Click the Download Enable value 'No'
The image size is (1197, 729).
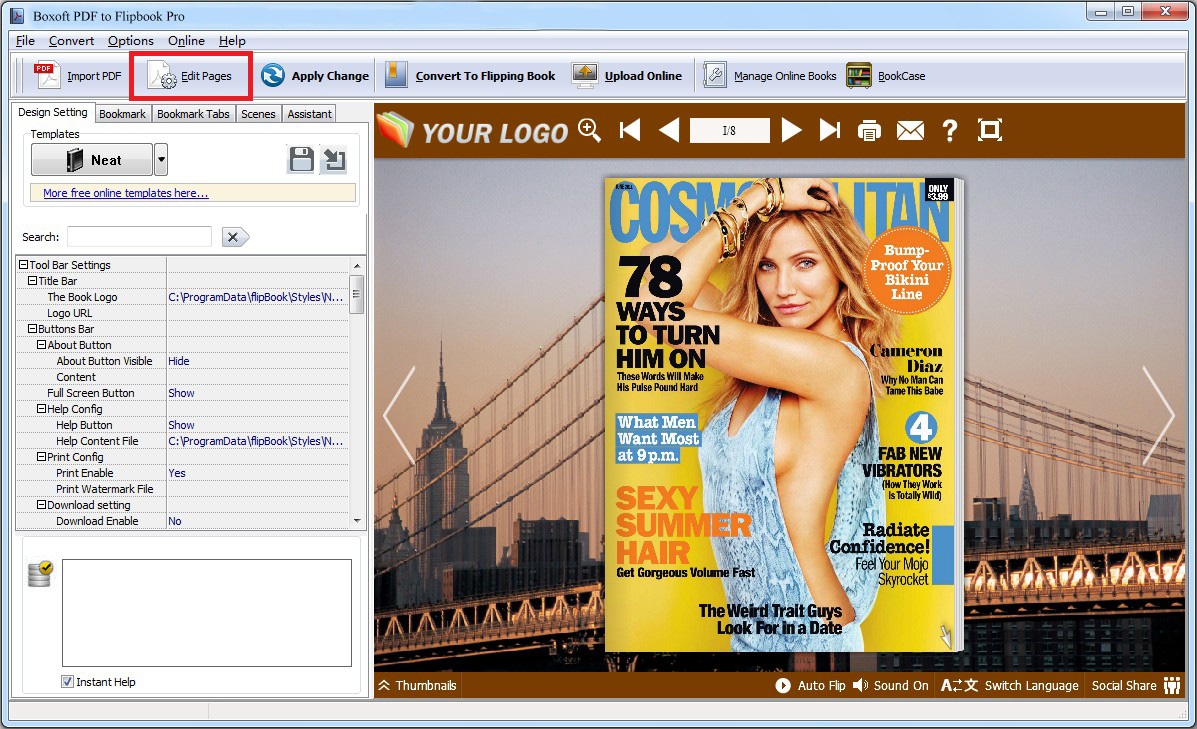coord(175,521)
